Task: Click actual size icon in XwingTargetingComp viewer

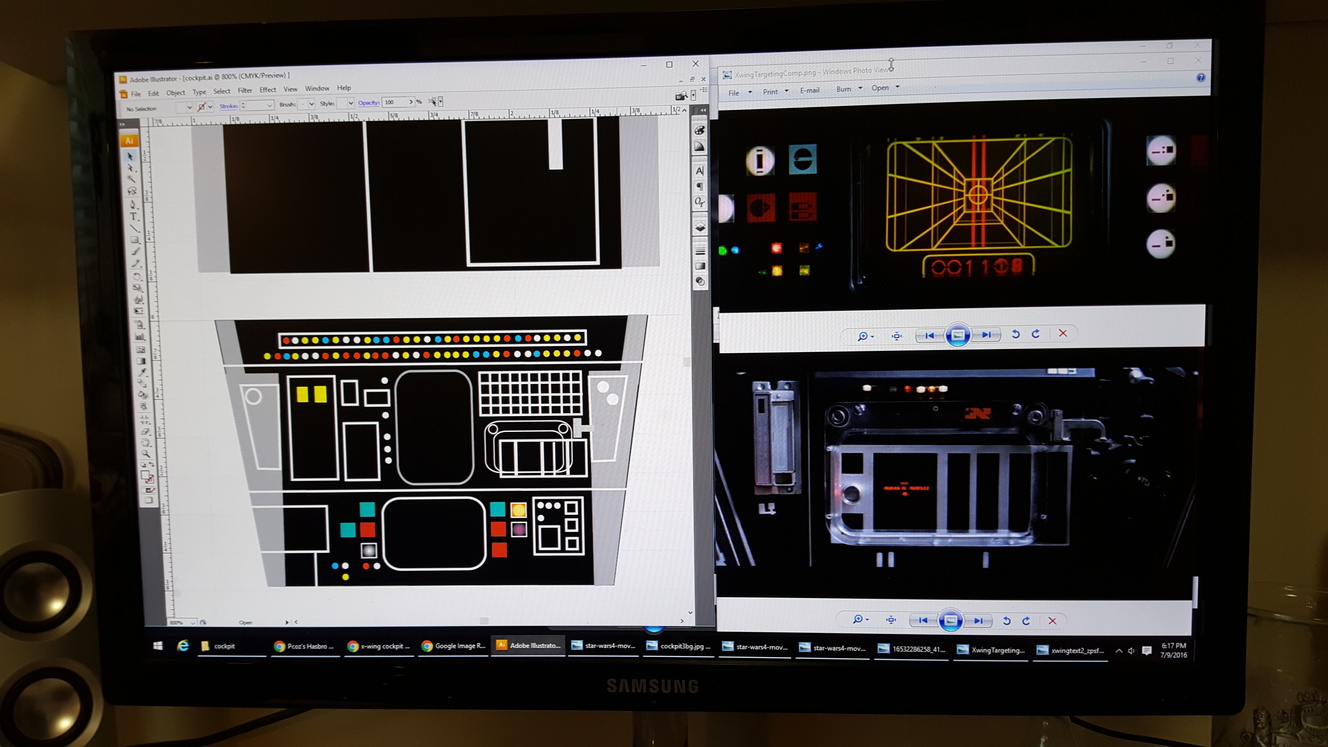Action: click(897, 336)
